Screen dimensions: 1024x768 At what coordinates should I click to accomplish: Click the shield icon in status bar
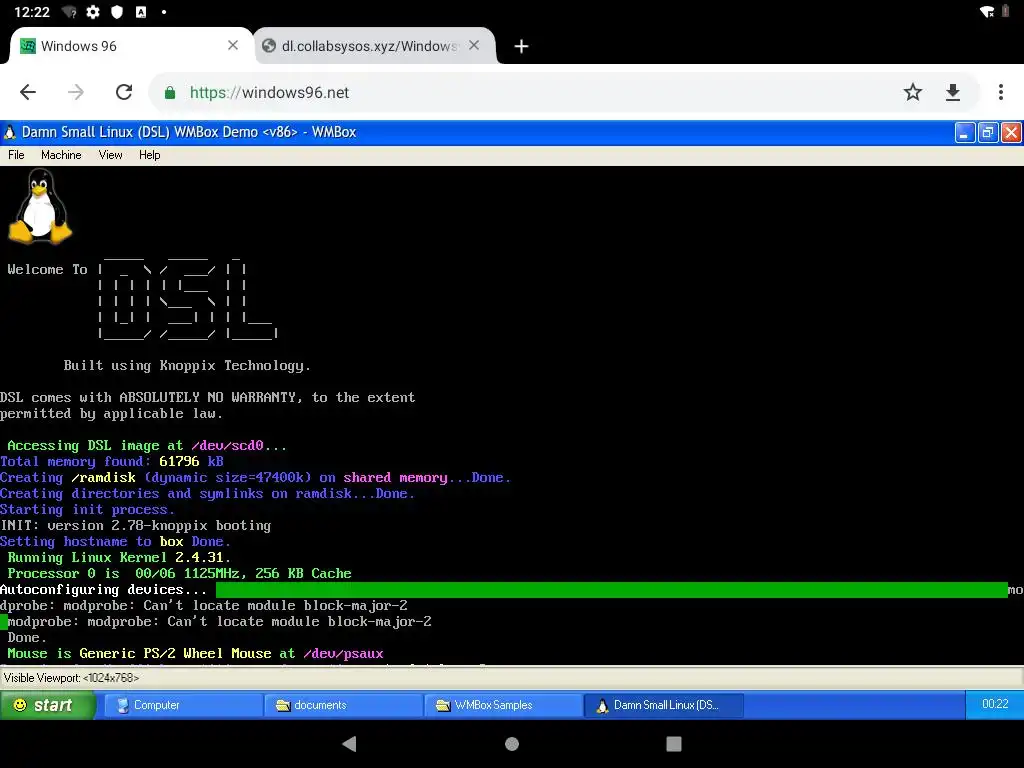coord(117,12)
